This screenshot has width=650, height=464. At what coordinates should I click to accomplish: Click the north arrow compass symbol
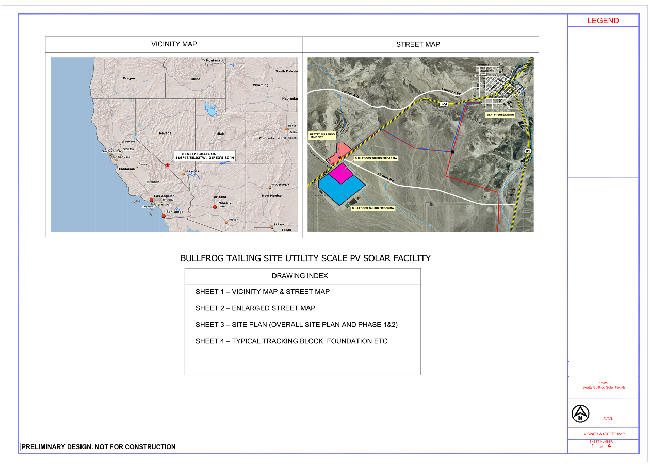click(581, 413)
